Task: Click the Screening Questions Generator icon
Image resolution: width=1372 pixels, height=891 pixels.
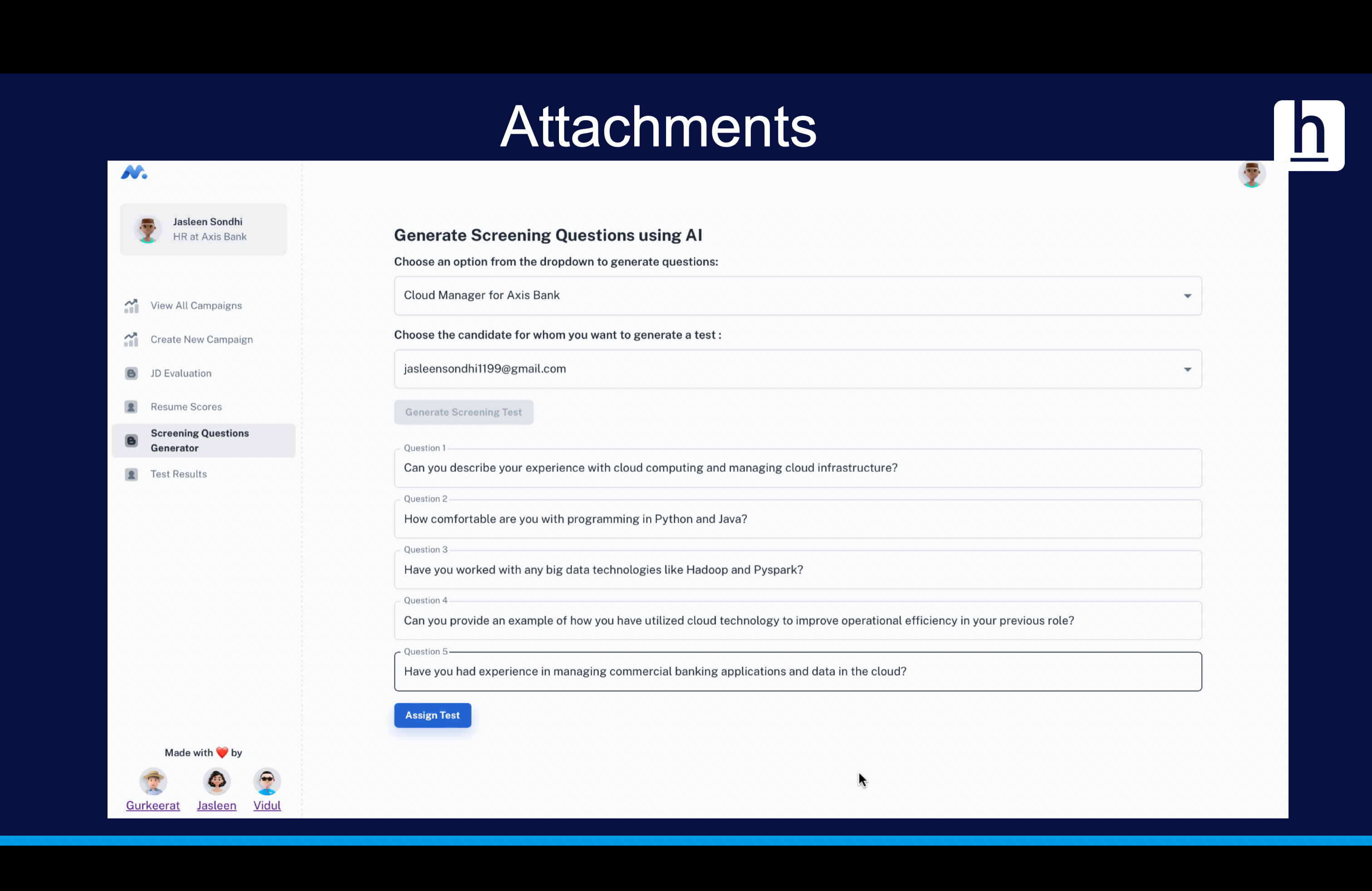Action: (132, 441)
